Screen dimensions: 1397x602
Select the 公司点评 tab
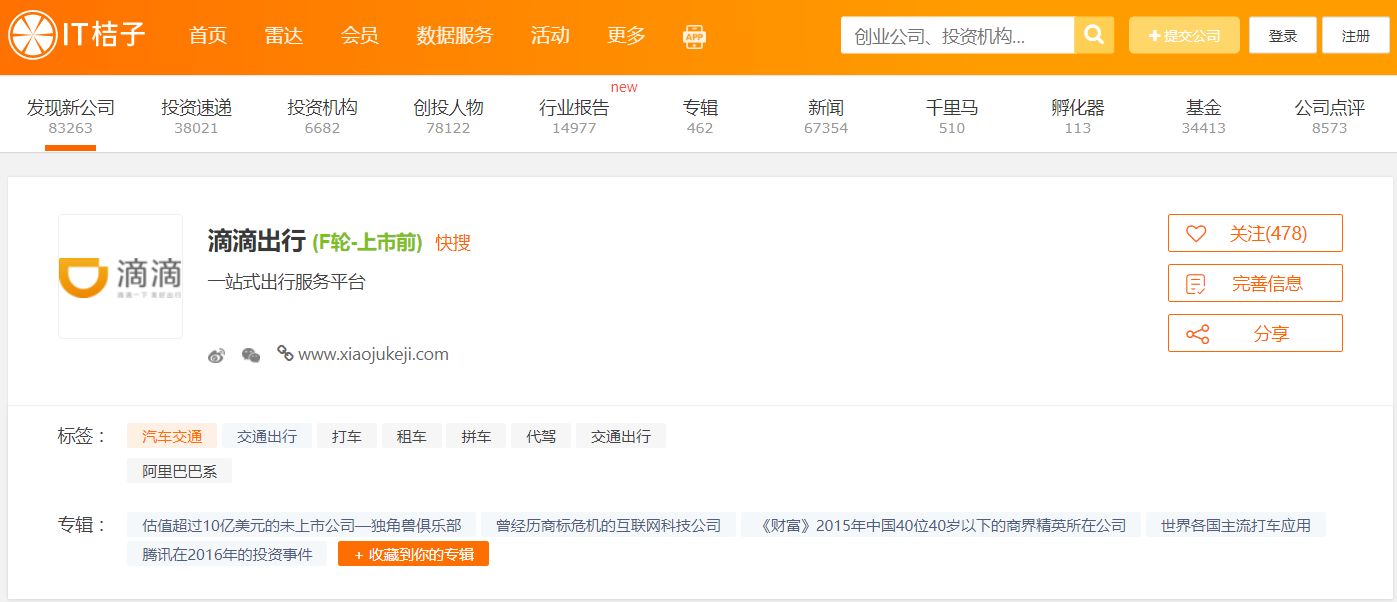coord(1329,115)
